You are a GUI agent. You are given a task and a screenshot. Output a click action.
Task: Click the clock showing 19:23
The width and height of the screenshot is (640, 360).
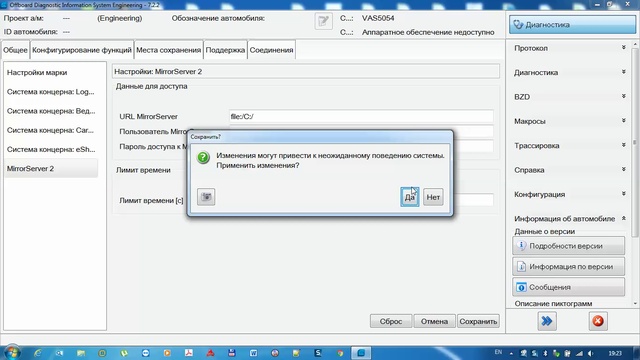[615, 353]
